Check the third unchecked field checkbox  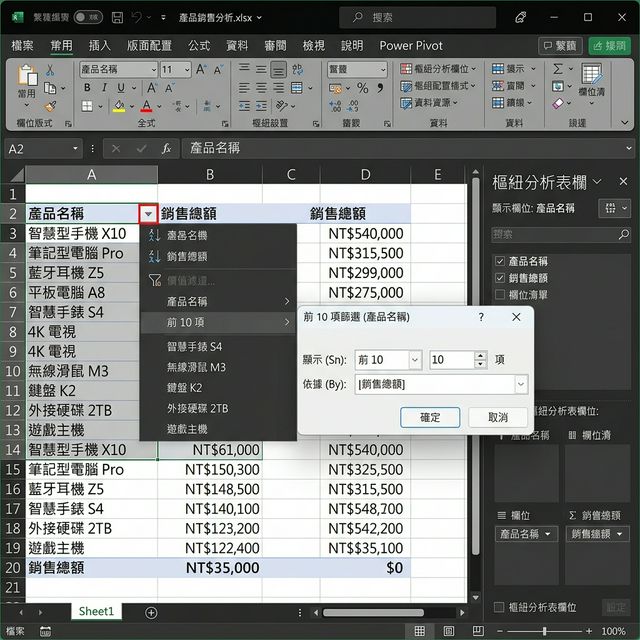[500, 294]
